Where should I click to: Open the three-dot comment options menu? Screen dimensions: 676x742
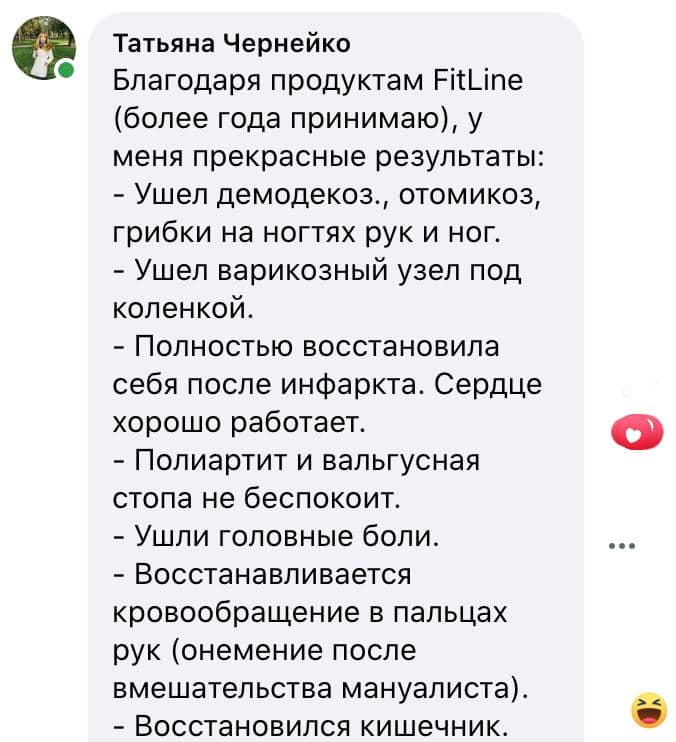coord(622,546)
